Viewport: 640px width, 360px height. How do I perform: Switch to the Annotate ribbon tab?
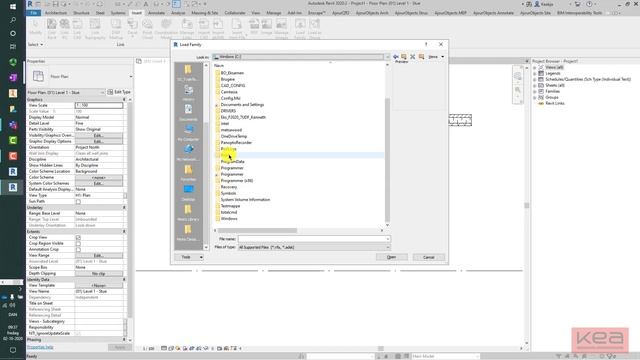pos(156,13)
